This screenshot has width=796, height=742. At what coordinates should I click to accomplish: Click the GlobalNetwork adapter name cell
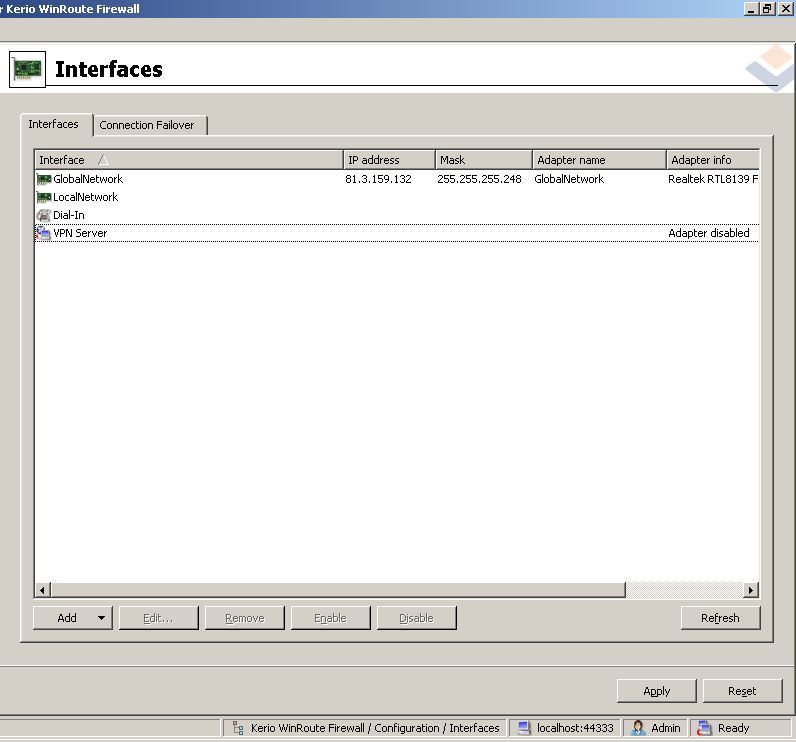click(x=569, y=179)
